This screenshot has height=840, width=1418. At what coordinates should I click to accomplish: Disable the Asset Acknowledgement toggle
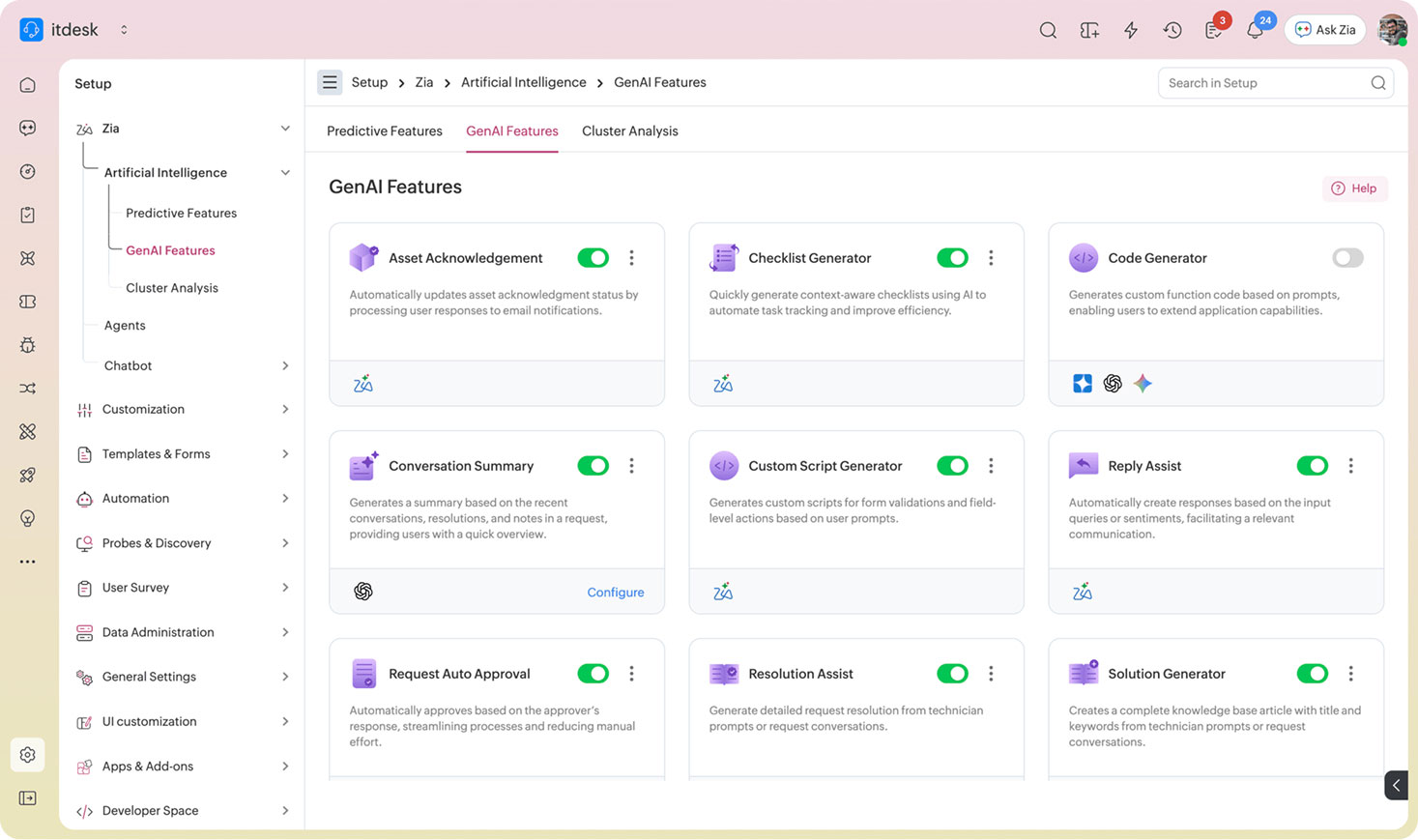(x=593, y=258)
